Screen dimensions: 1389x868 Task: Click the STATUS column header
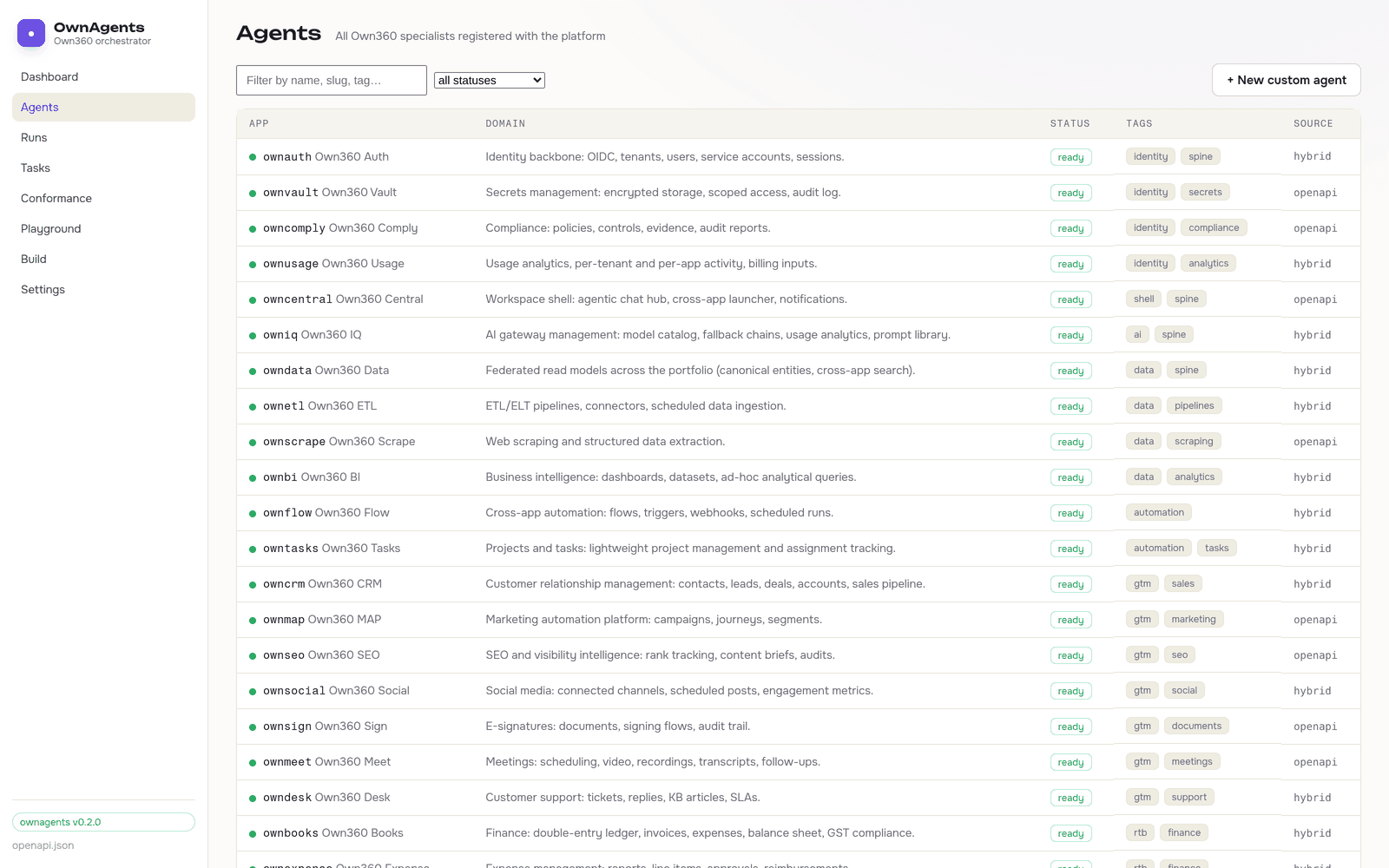tap(1070, 124)
